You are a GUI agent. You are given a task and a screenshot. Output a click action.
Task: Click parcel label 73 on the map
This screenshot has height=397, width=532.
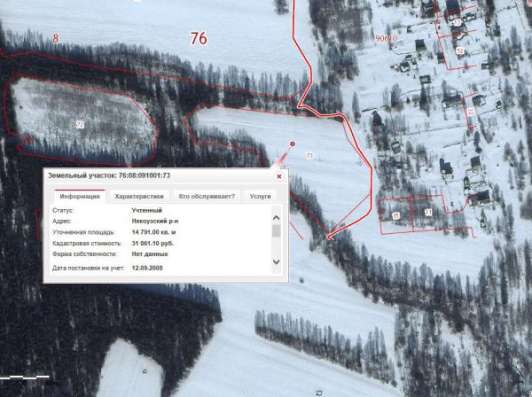(x=309, y=155)
